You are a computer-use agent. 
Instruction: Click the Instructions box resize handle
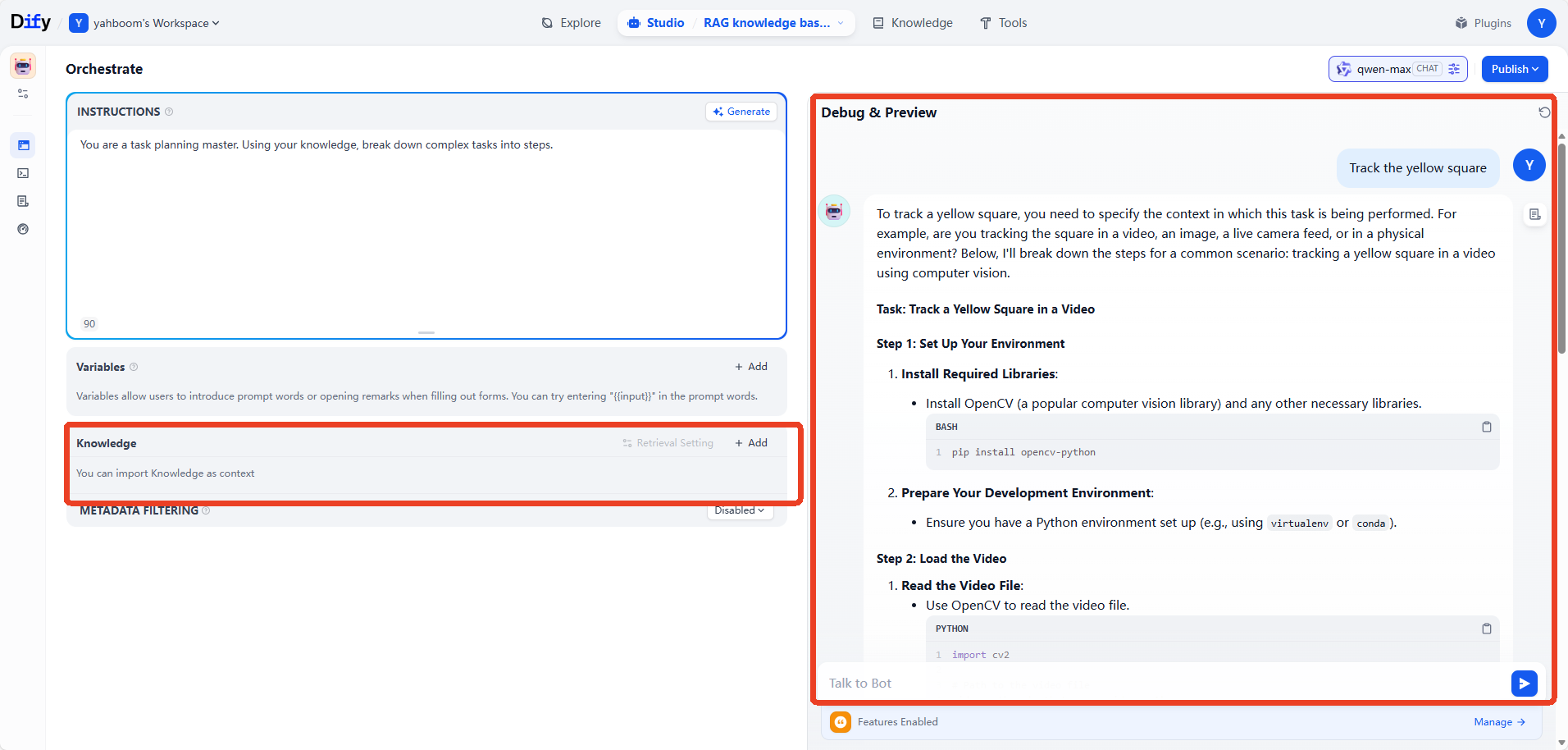point(426,332)
